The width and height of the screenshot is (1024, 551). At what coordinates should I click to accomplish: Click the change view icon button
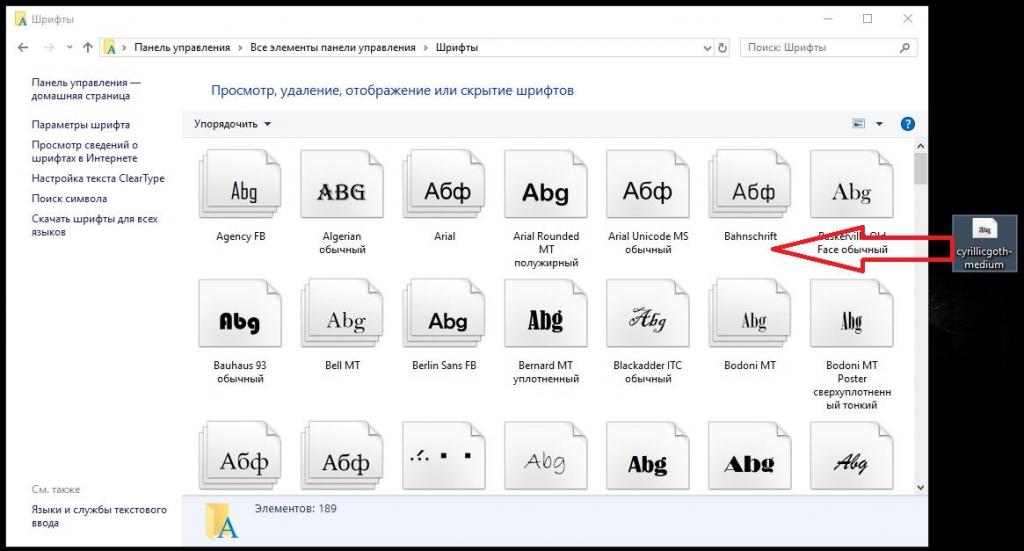pos(859,124)
